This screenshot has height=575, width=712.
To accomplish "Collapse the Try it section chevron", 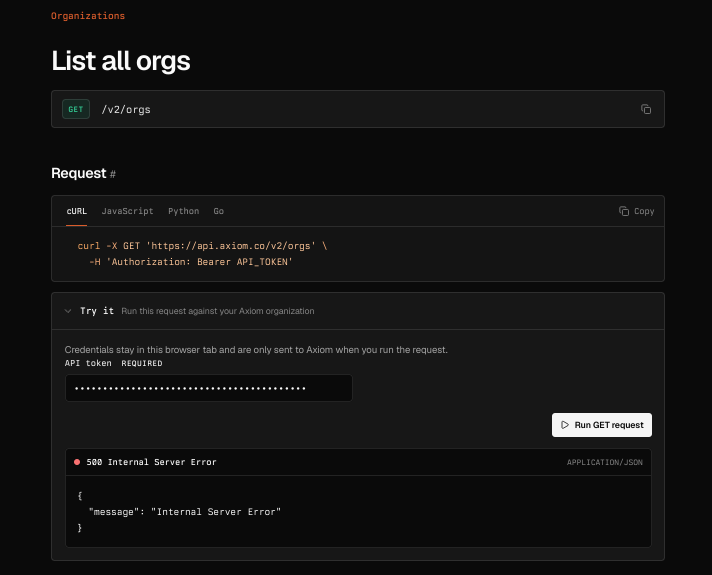I will [68, 311].
